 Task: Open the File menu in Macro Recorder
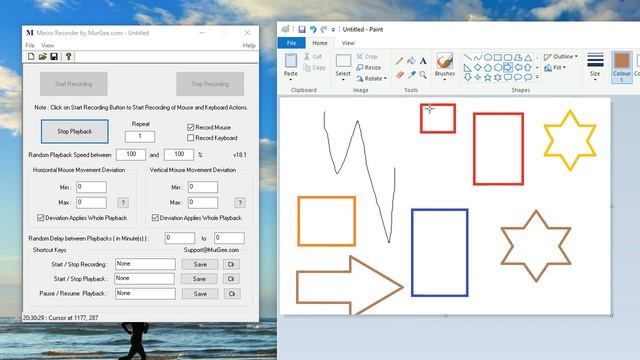[x=30, y=45]
